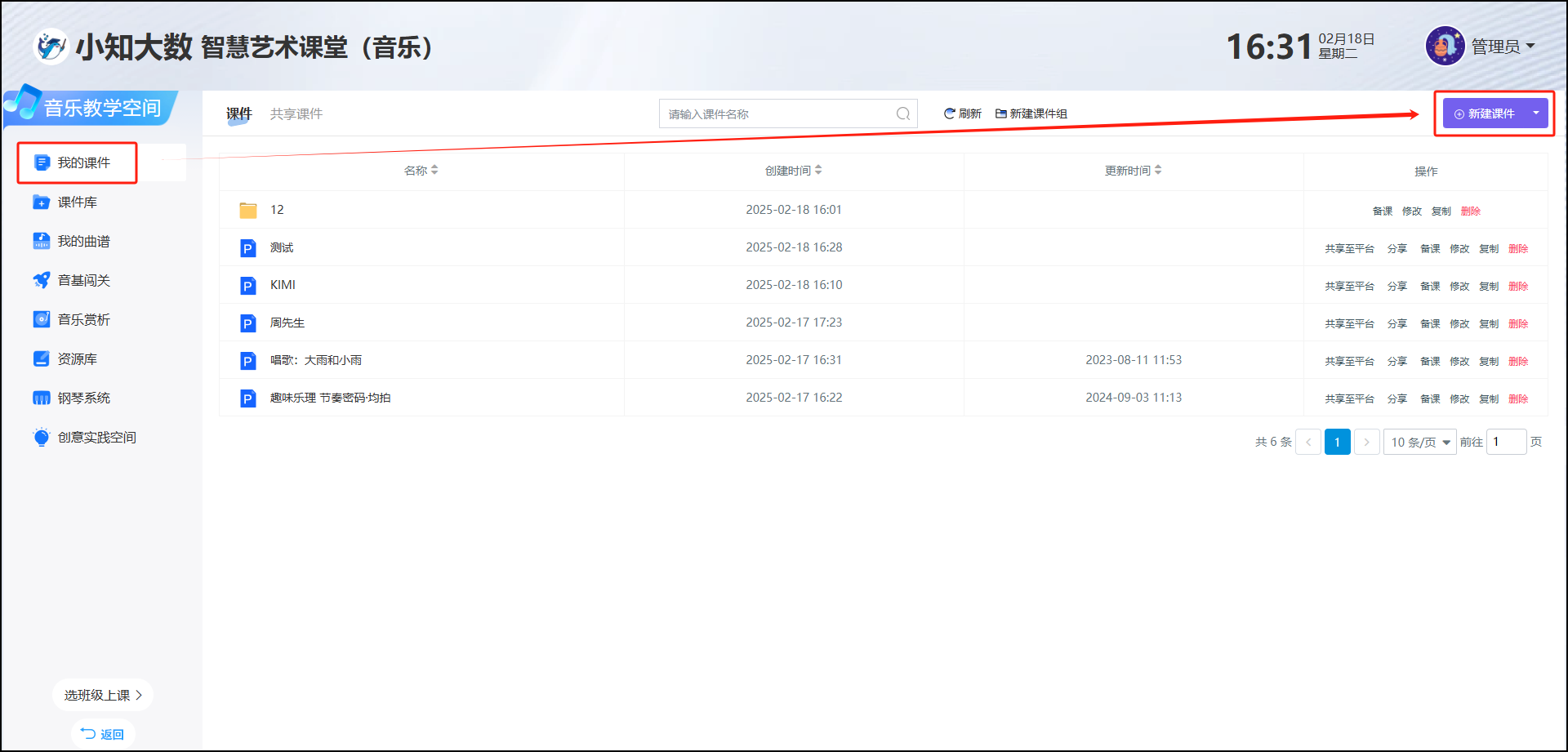Open 音基闯关 in the sidebar
Viewport: 1568px width, 752px height.
click(x=72, y=280)
